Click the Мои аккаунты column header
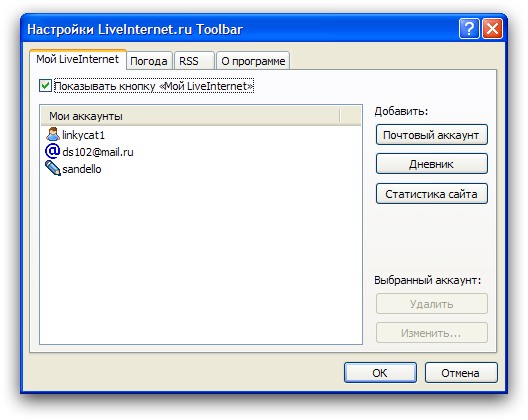Screen dimensions: 528x420 point(190,116)
